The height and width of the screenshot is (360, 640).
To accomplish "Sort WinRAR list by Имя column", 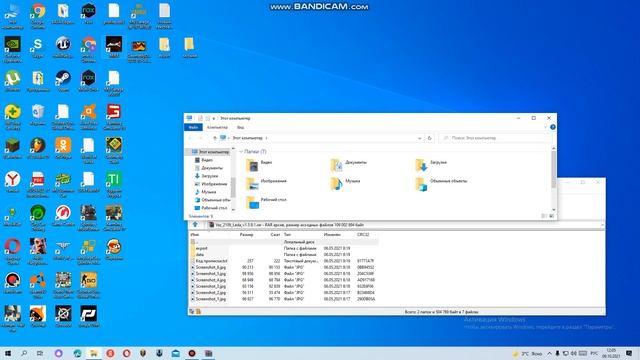I will (209, 235).
